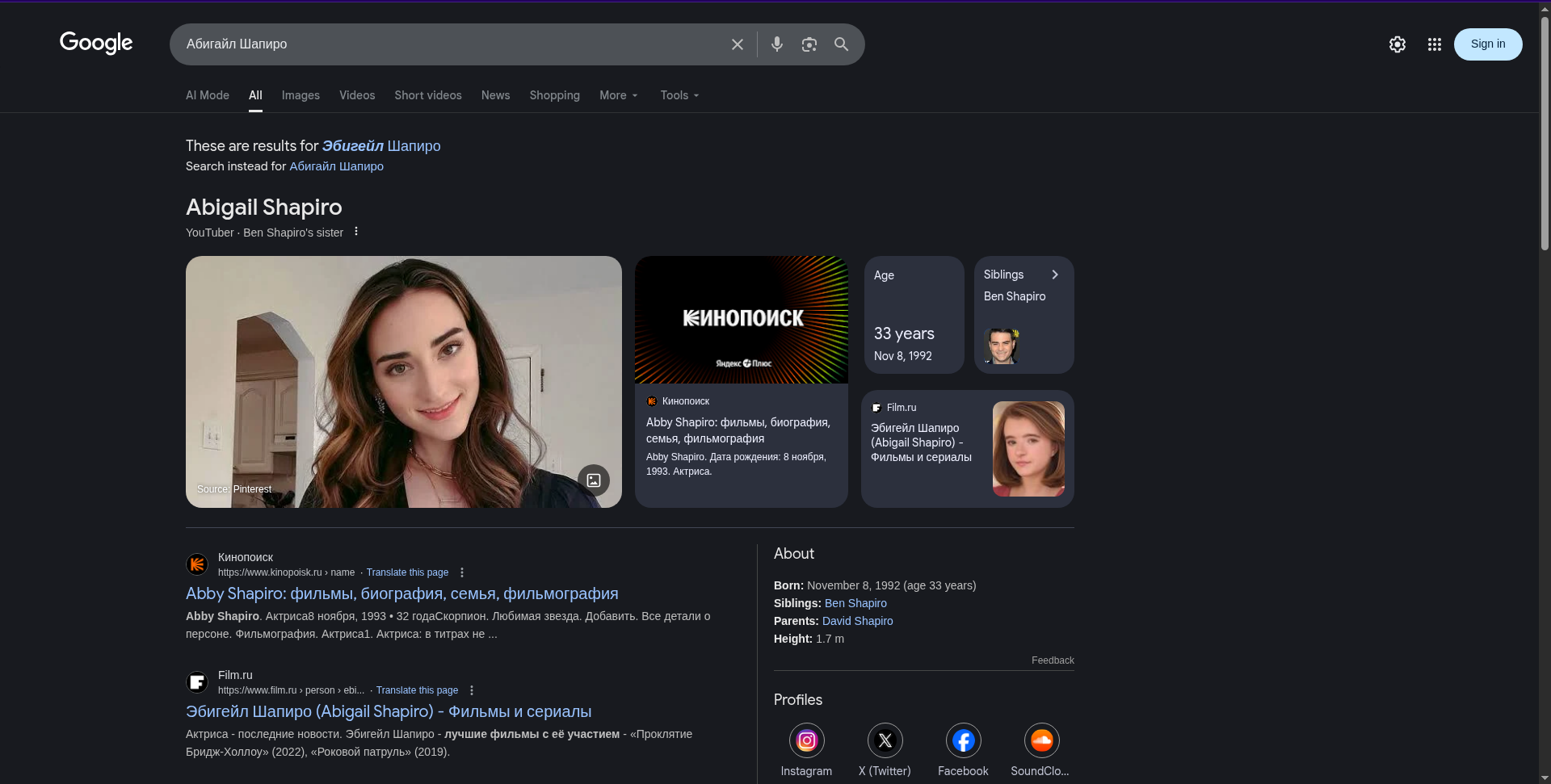Click the Sign in button
This screenshot has width=1551, height=784.
[x=1488, y=44]
